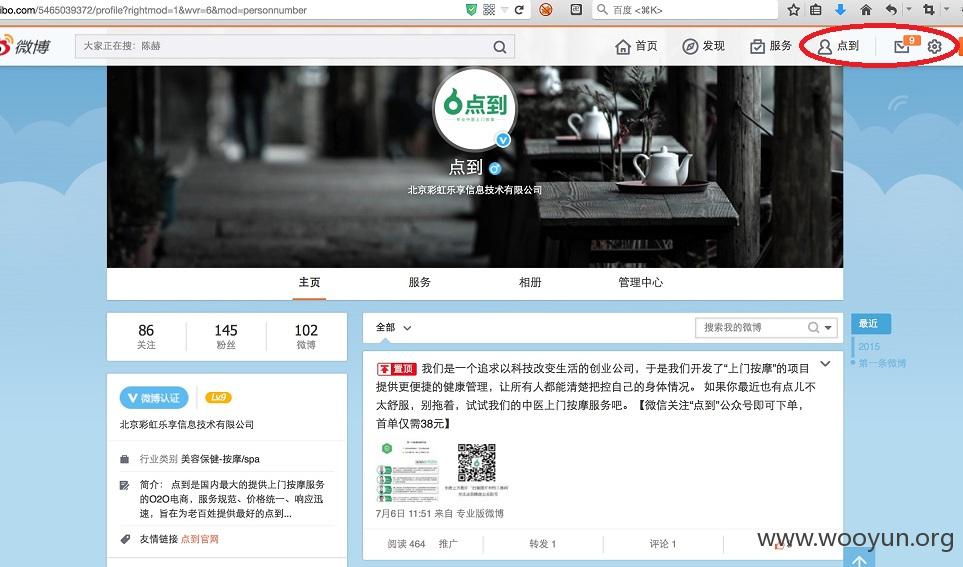Screen dimensions: 963x567
Task: Click 评论 1 comment button
Action: pos(663,544)
